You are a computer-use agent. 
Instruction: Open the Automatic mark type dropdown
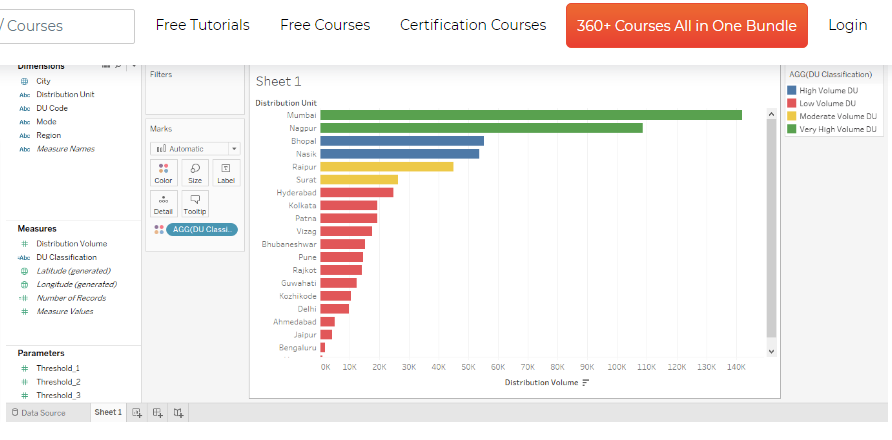(195, 149)
